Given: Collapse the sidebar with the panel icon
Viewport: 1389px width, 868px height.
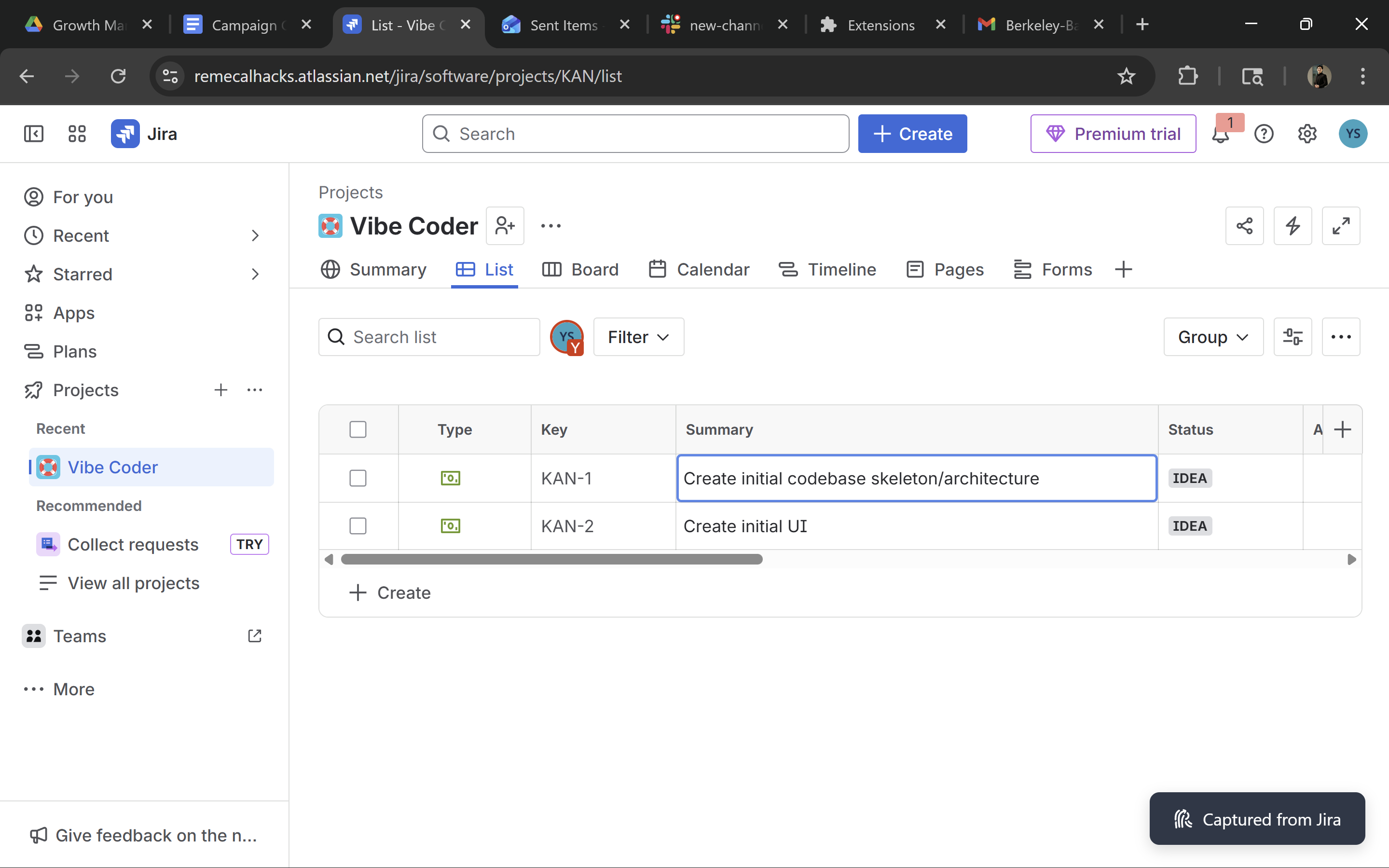Looking at the screenshot, I should point(33,134).
